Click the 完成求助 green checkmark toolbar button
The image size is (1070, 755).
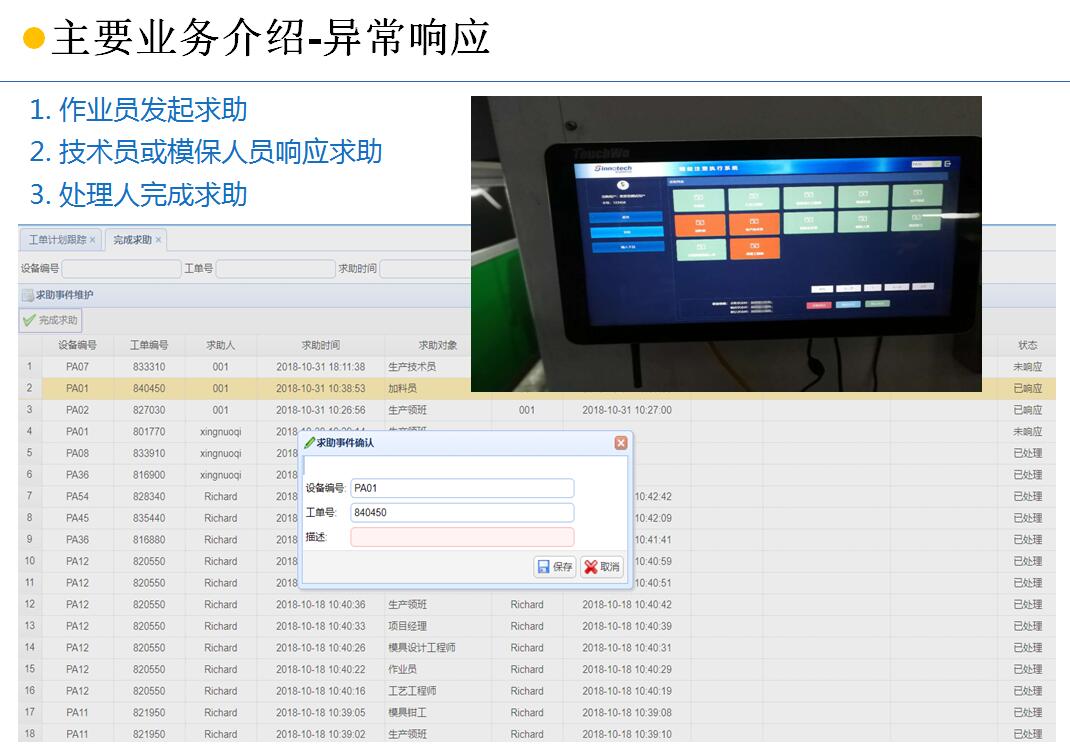[x=51, y=321]
